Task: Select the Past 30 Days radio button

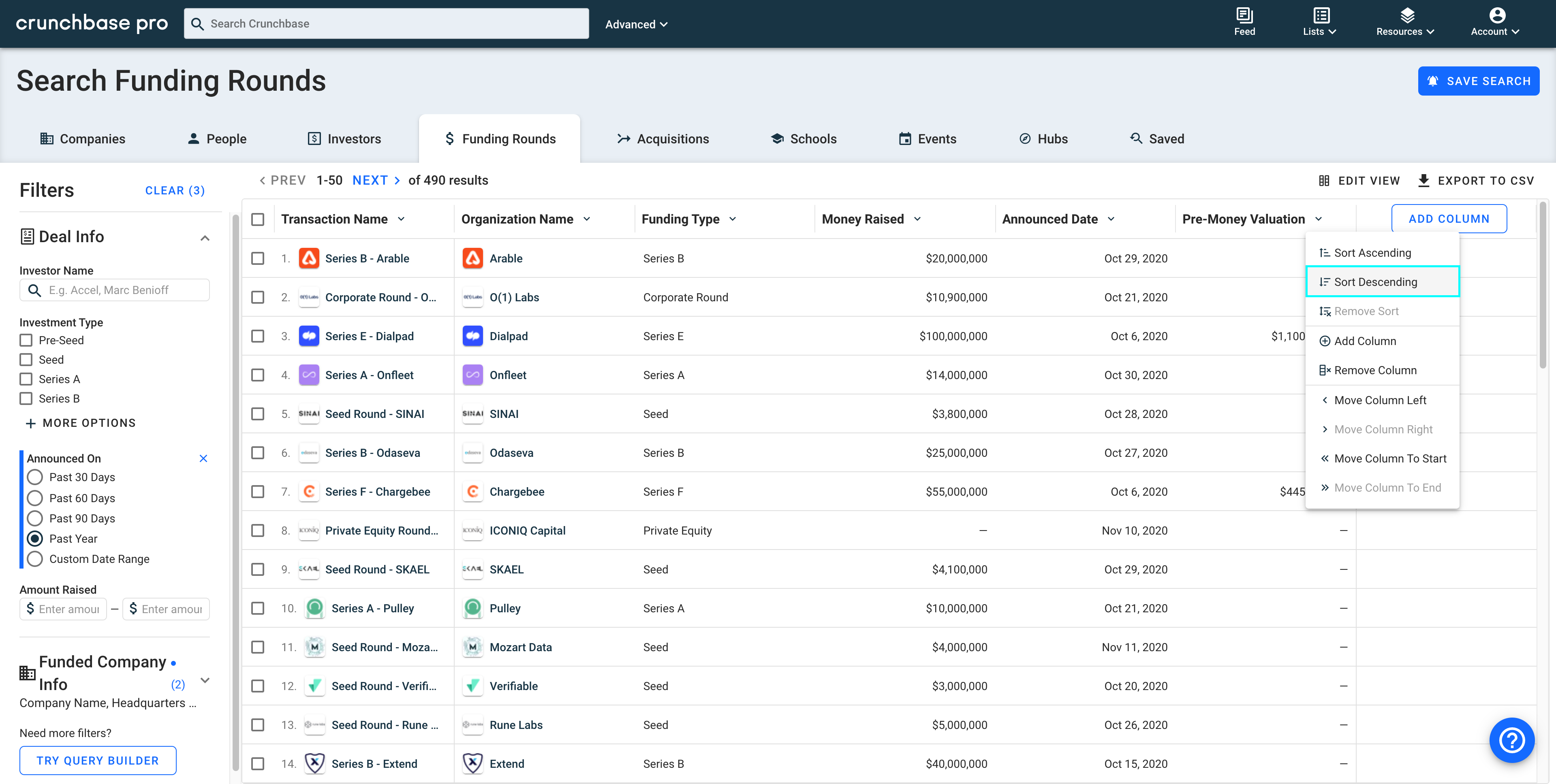Action: [x=34, y=477]
